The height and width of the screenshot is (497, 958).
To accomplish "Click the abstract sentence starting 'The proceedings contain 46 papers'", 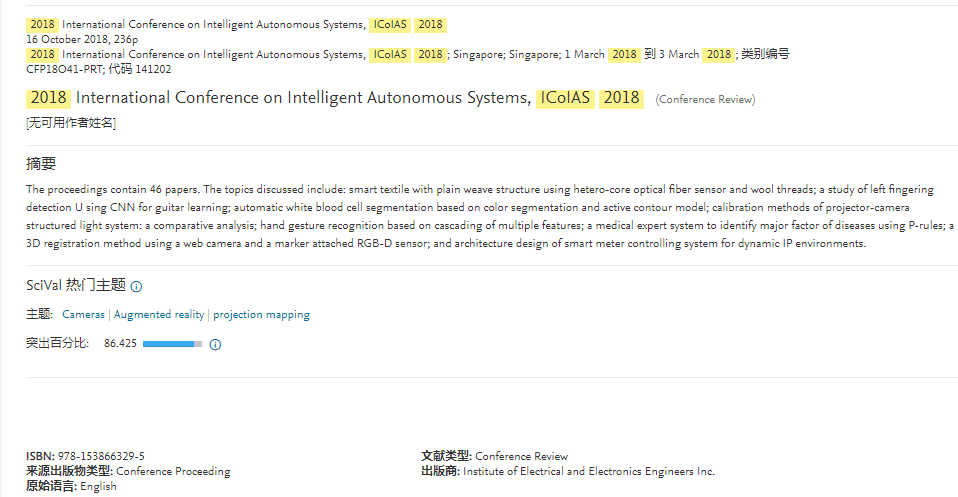I will click(114, 190).
